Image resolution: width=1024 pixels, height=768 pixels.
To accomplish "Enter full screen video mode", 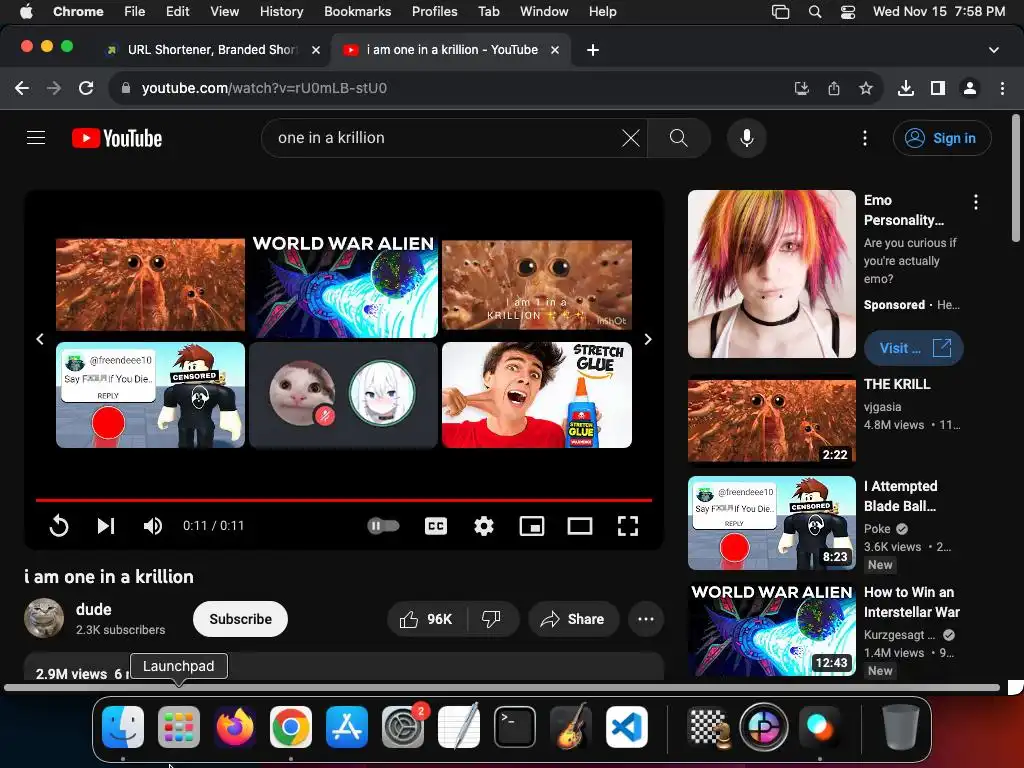I will pyautogui.click(x=628, y=526).
